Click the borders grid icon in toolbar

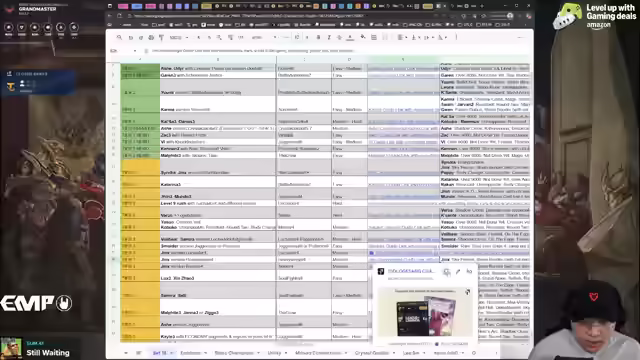pos(373,38)
